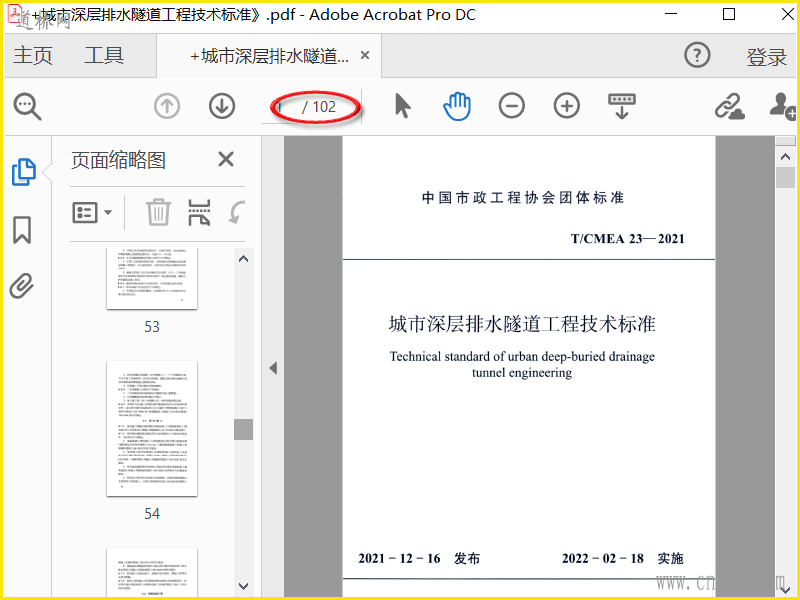800x600 pixels.
Task: Select page 53 thumbnail
Action: [152, 279]
